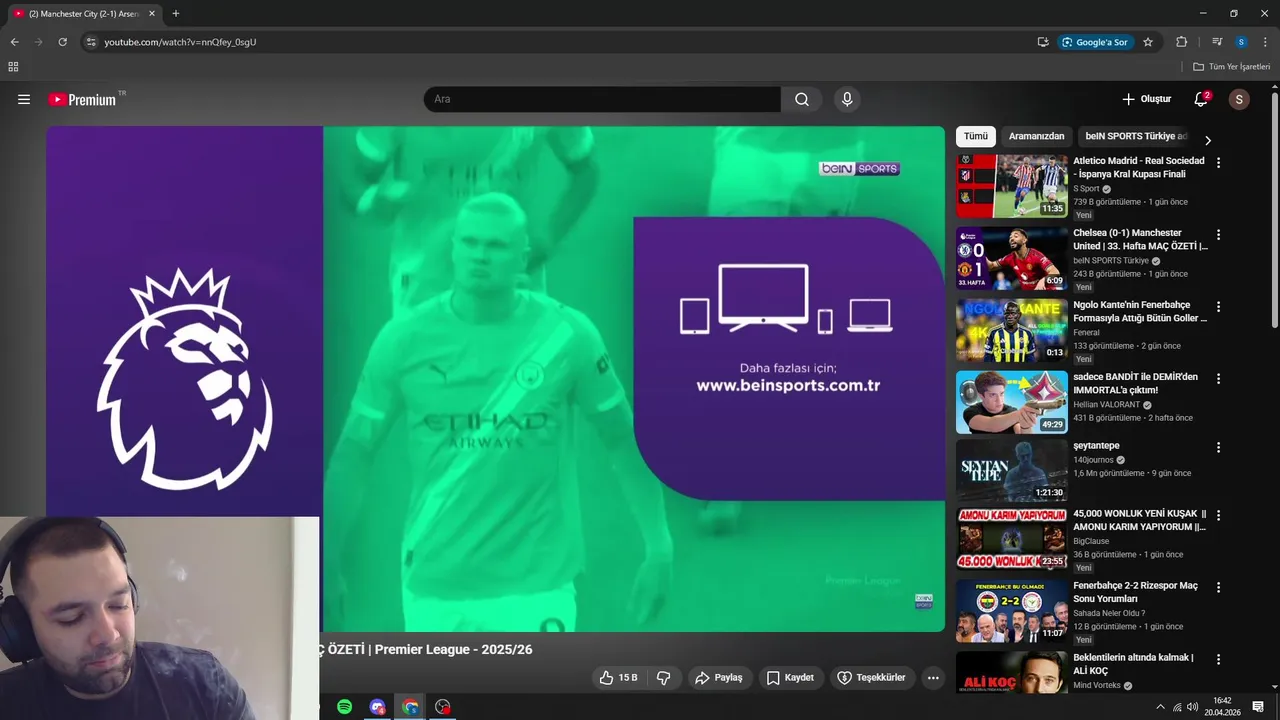Viewport: 1280px width, 720px height.
Task: Start voice search with the microphone
Action: coord(847,99)
